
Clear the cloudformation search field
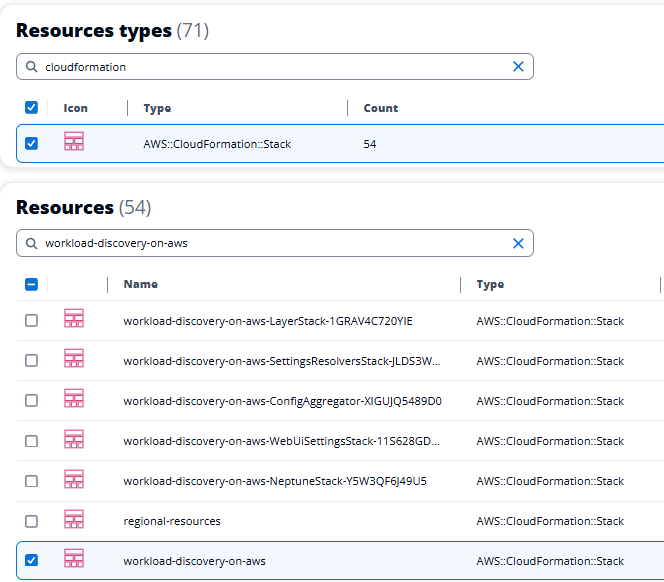pos(518,67)
